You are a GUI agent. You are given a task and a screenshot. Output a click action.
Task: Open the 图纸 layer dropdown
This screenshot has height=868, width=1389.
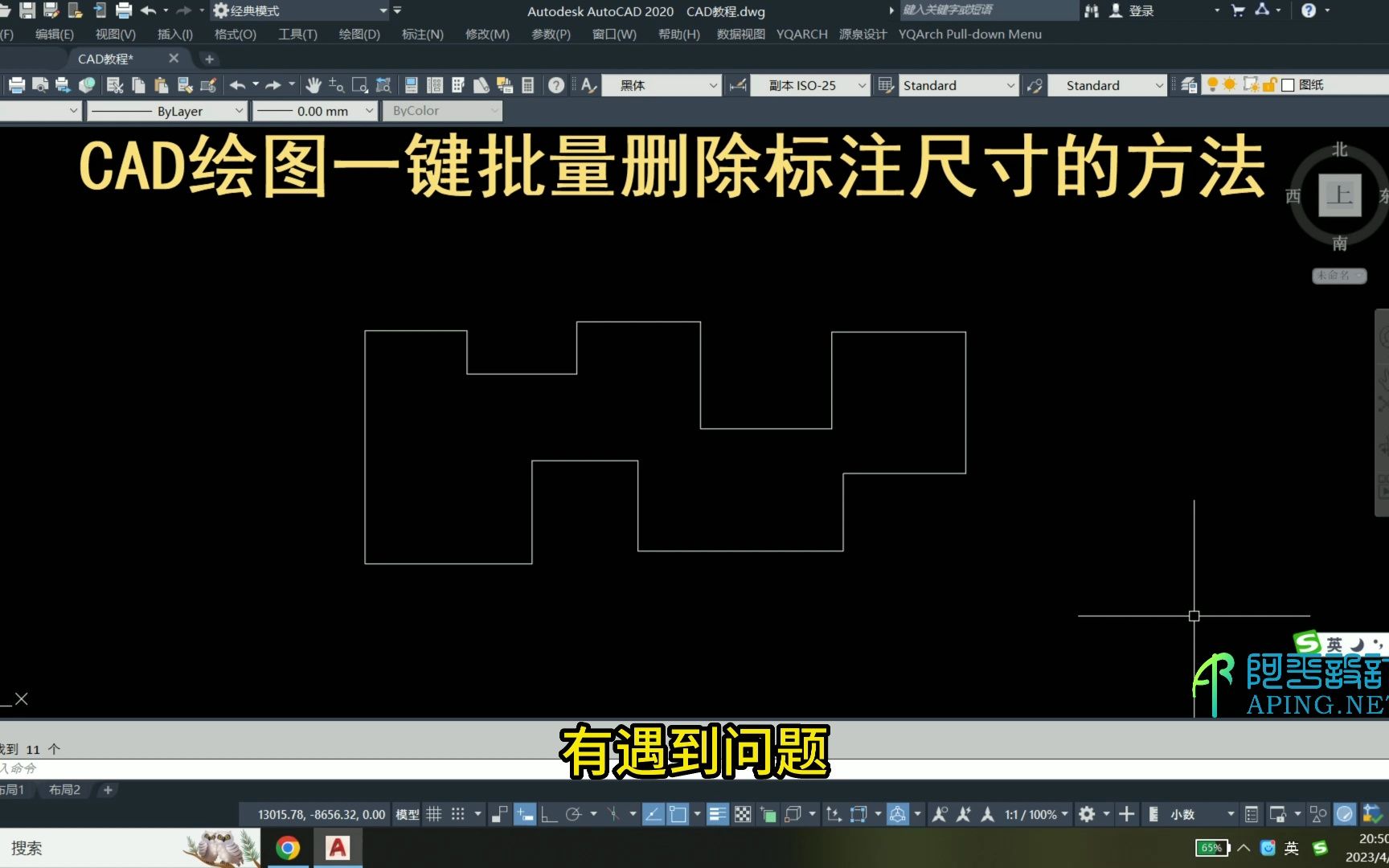click(x=1296, y=84)
